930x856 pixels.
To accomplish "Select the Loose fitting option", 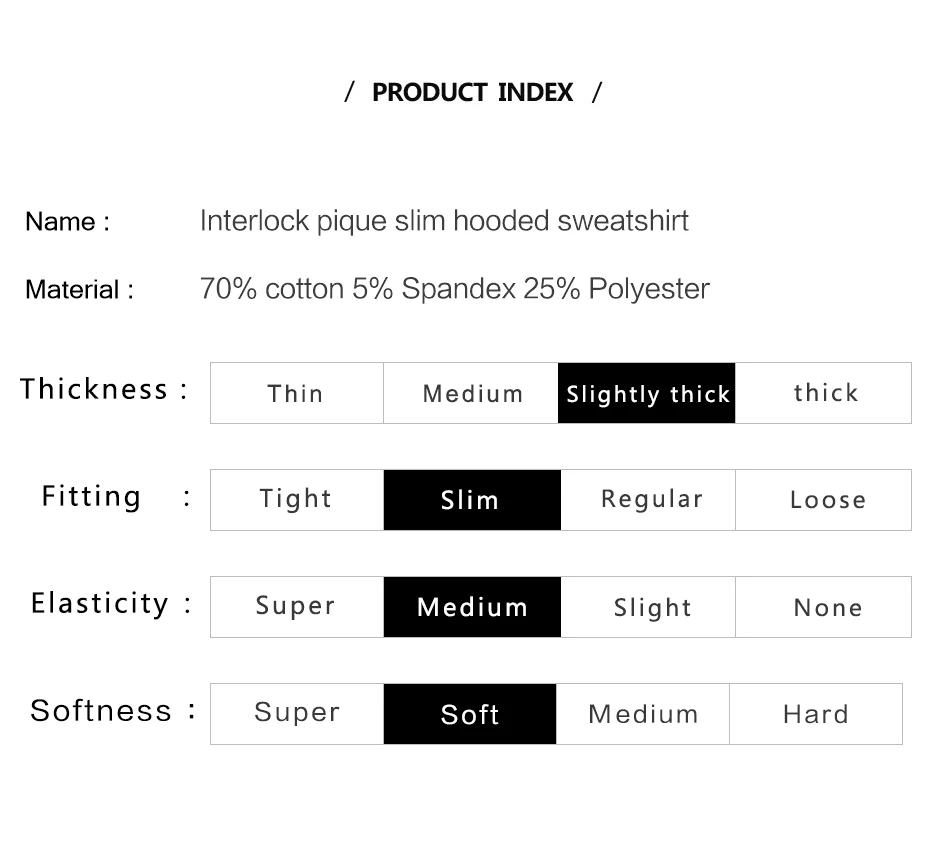I will [x=823, y=499].
